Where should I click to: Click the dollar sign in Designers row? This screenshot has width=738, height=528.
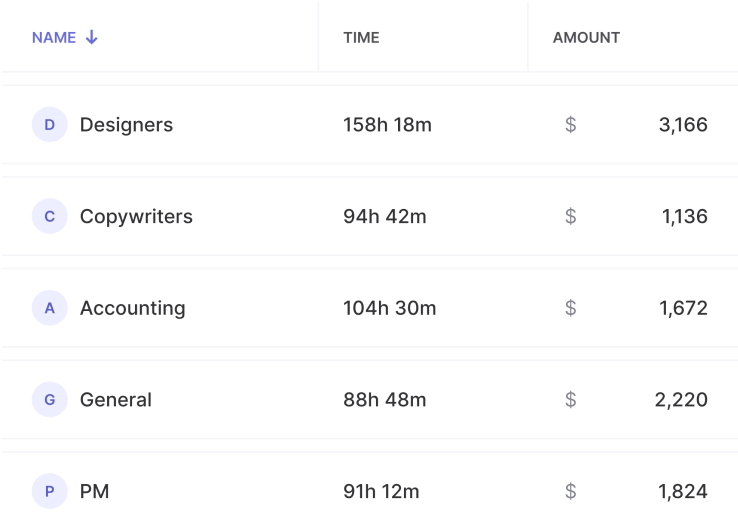point(570,125)
